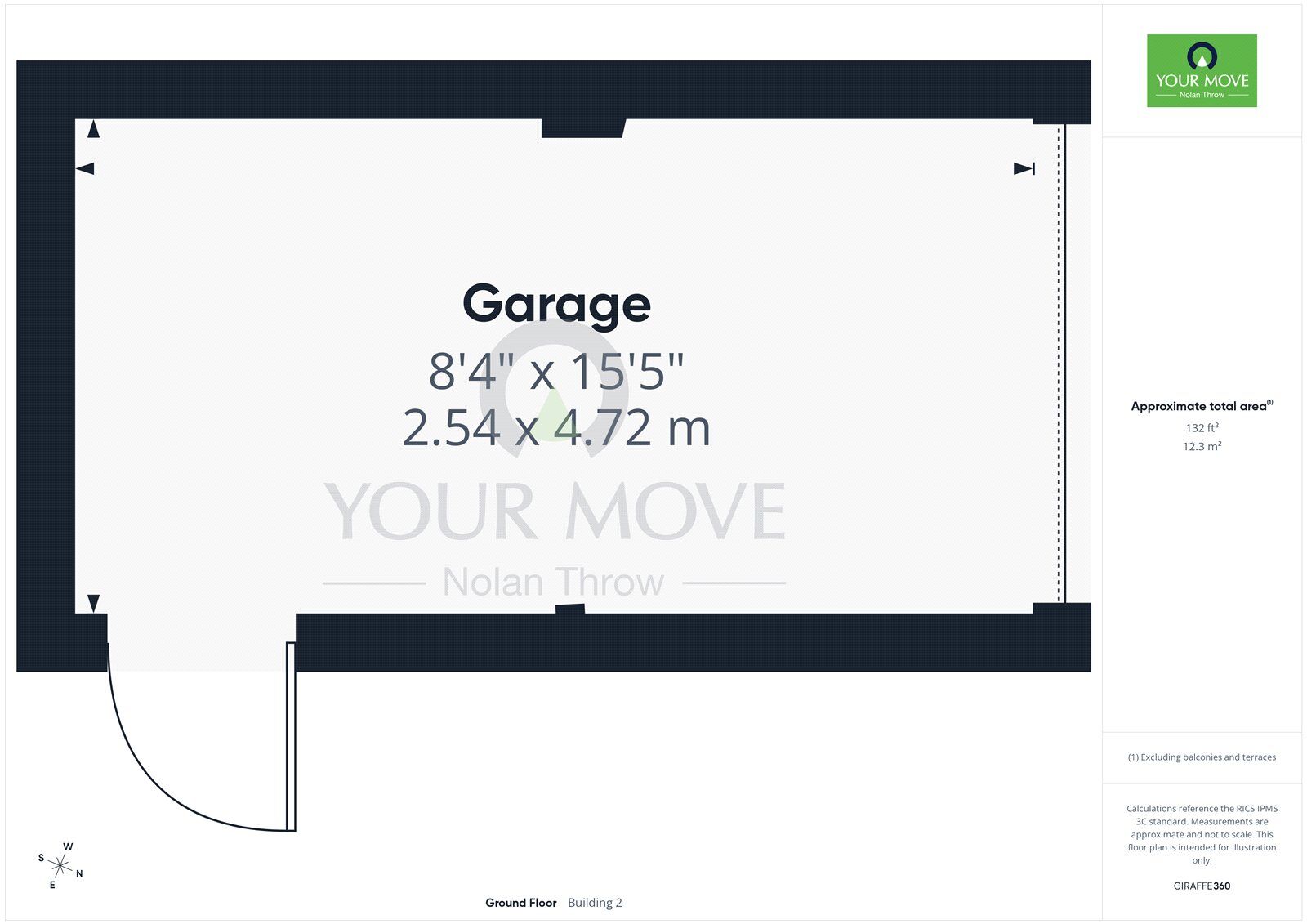1307x924 pixels.
Task: Click the 12.3 m² area value
Action: coord(1202,447)
